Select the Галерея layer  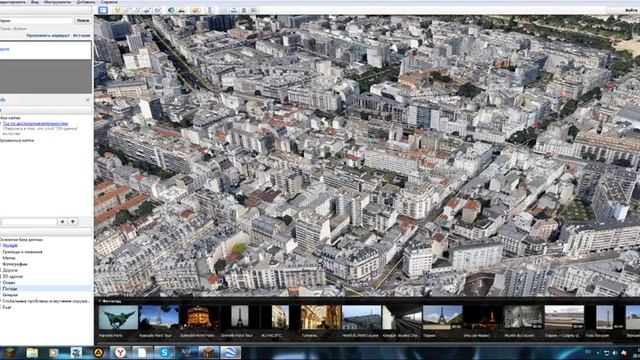pos(10,295)
